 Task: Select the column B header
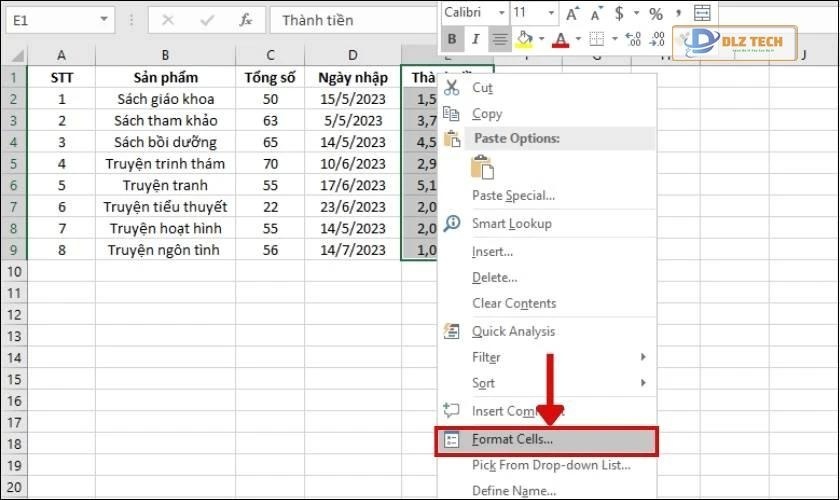(x=165, y=55)
